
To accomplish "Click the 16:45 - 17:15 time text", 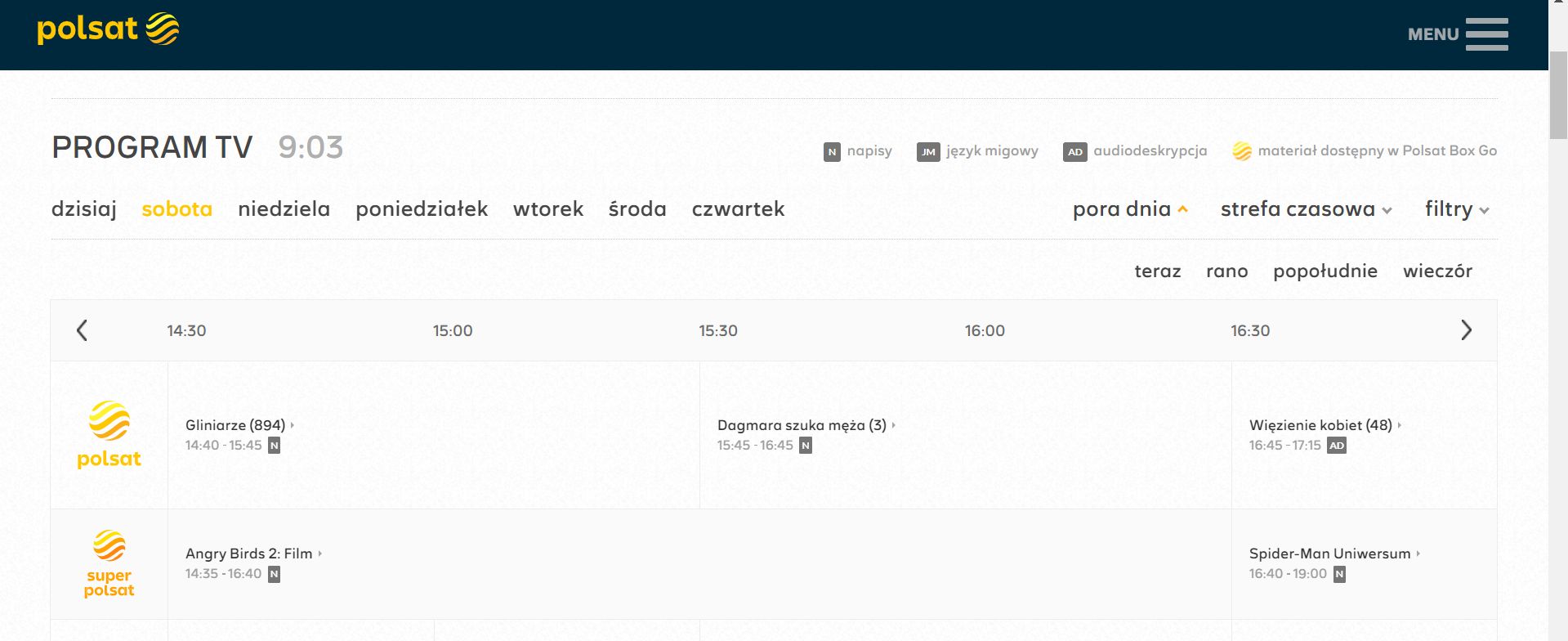I will (x=1284, y=446).
